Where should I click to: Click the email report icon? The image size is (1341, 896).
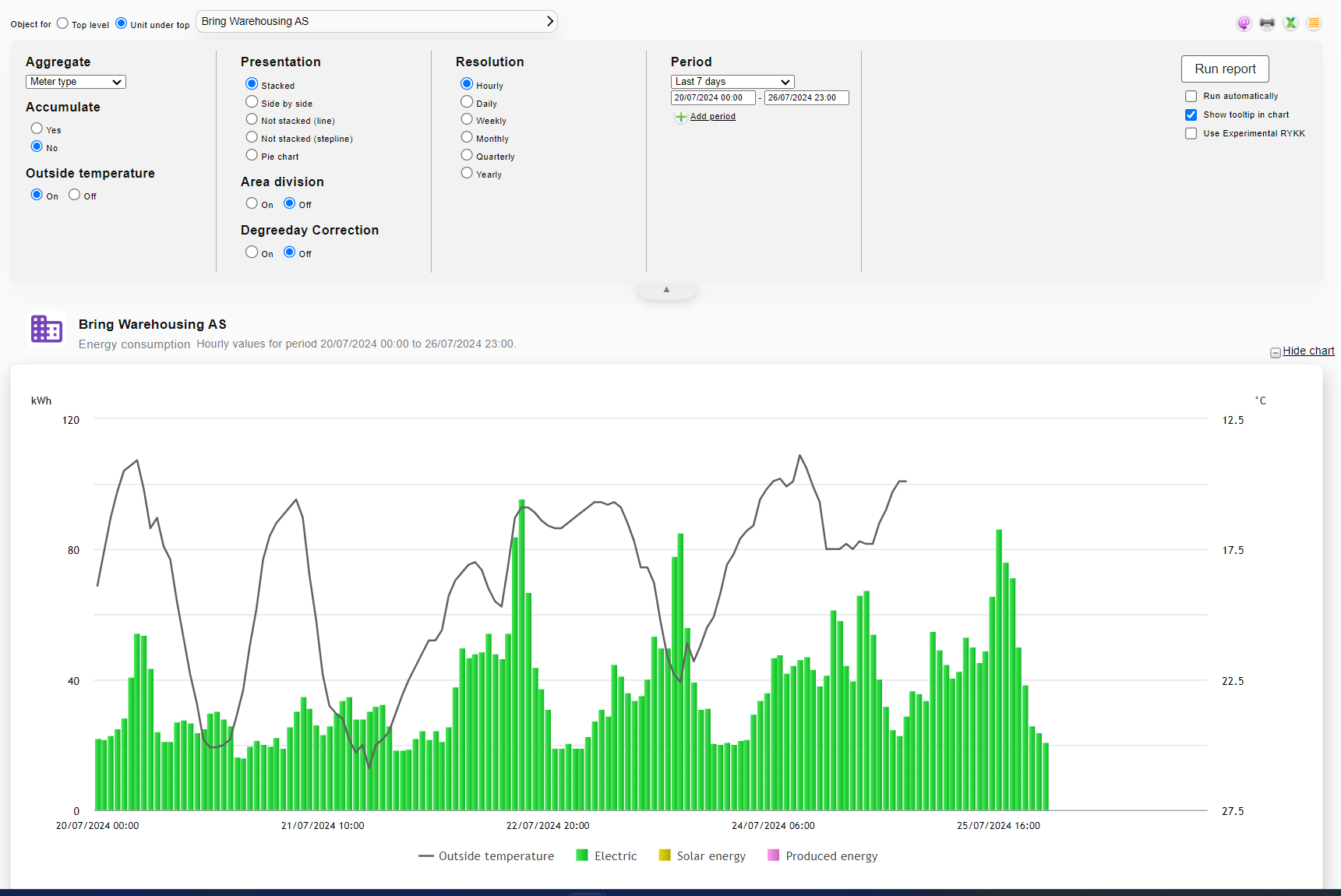[x=1244, y=23]
